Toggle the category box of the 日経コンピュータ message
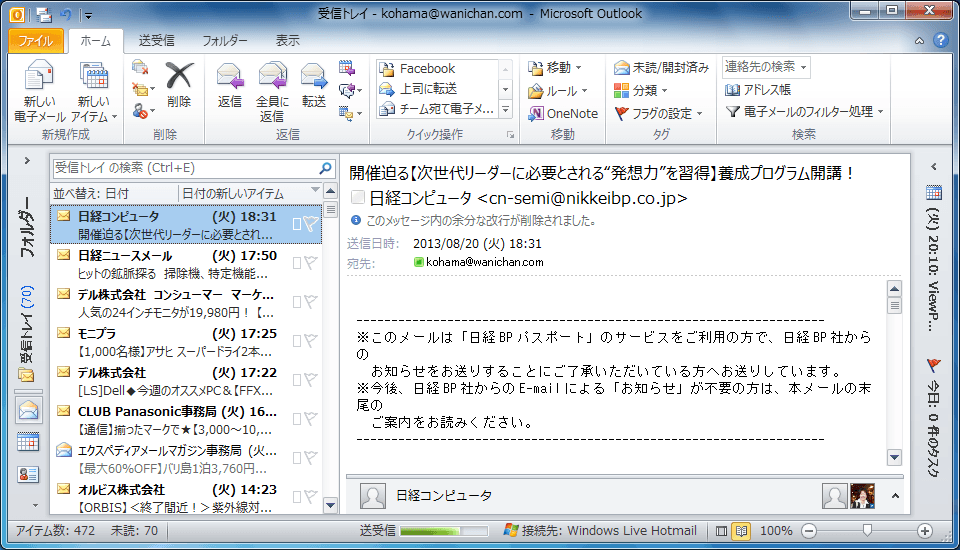960x550 pixels. coord(297,225)
